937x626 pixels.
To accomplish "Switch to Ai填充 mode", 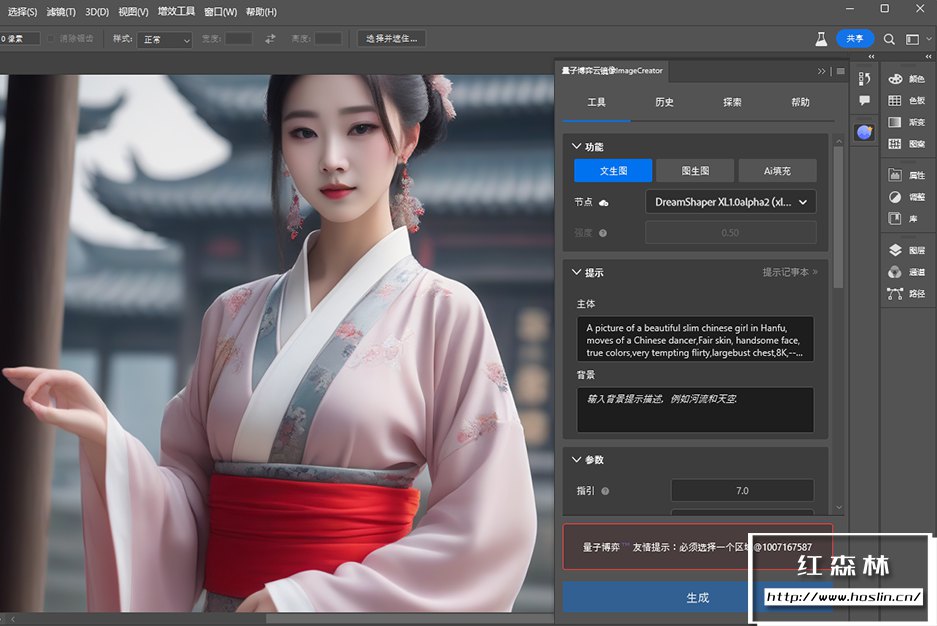I will coord(777,171).
